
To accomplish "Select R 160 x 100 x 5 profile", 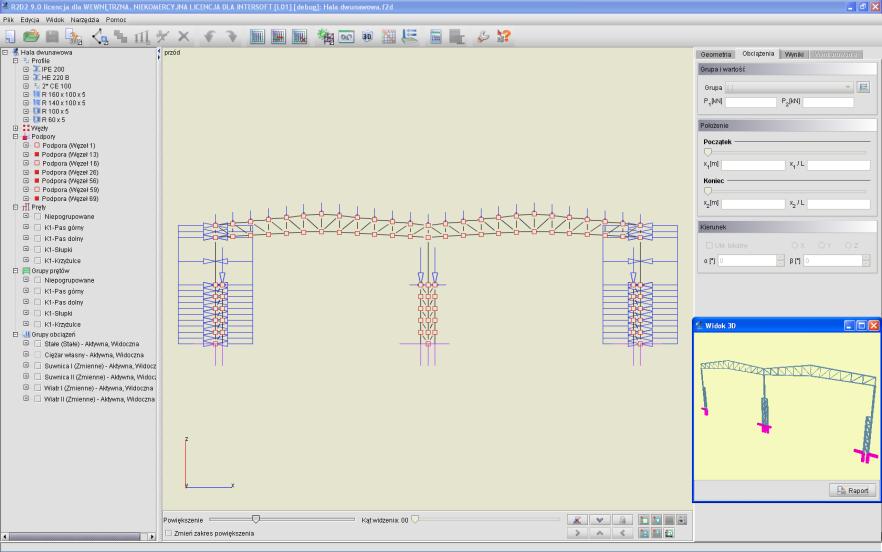I will click(64, 95).
